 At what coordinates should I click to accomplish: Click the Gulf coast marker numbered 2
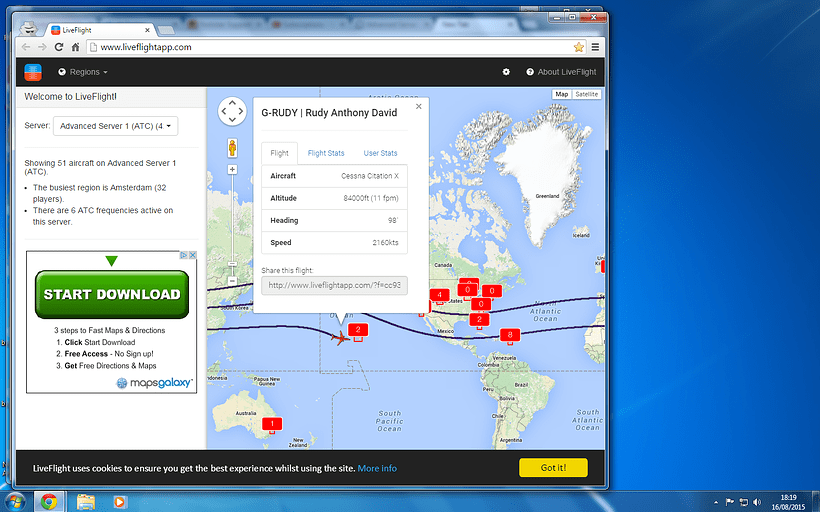[479, 320]
